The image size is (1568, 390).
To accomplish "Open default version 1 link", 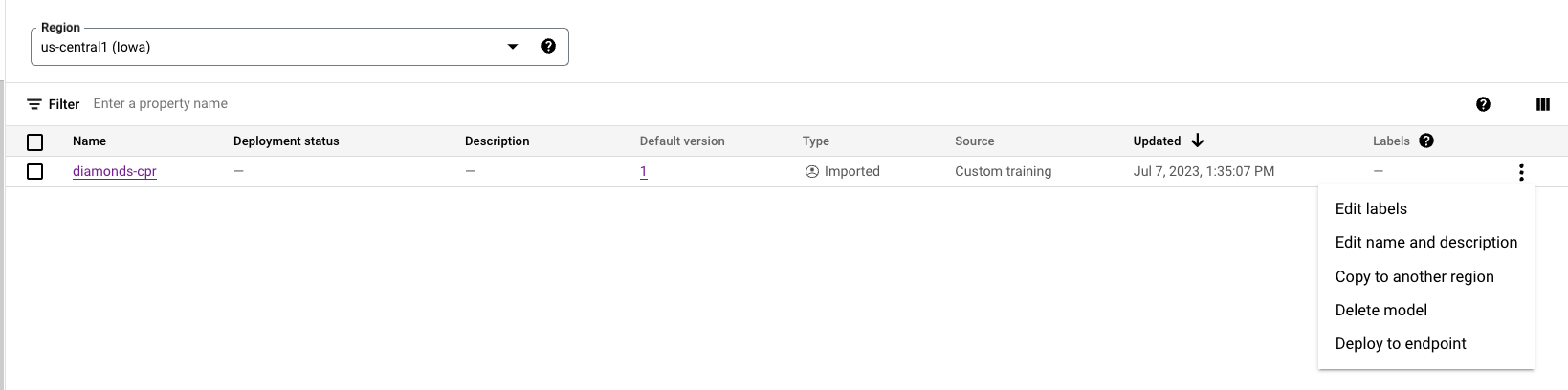I will (644, 172).
